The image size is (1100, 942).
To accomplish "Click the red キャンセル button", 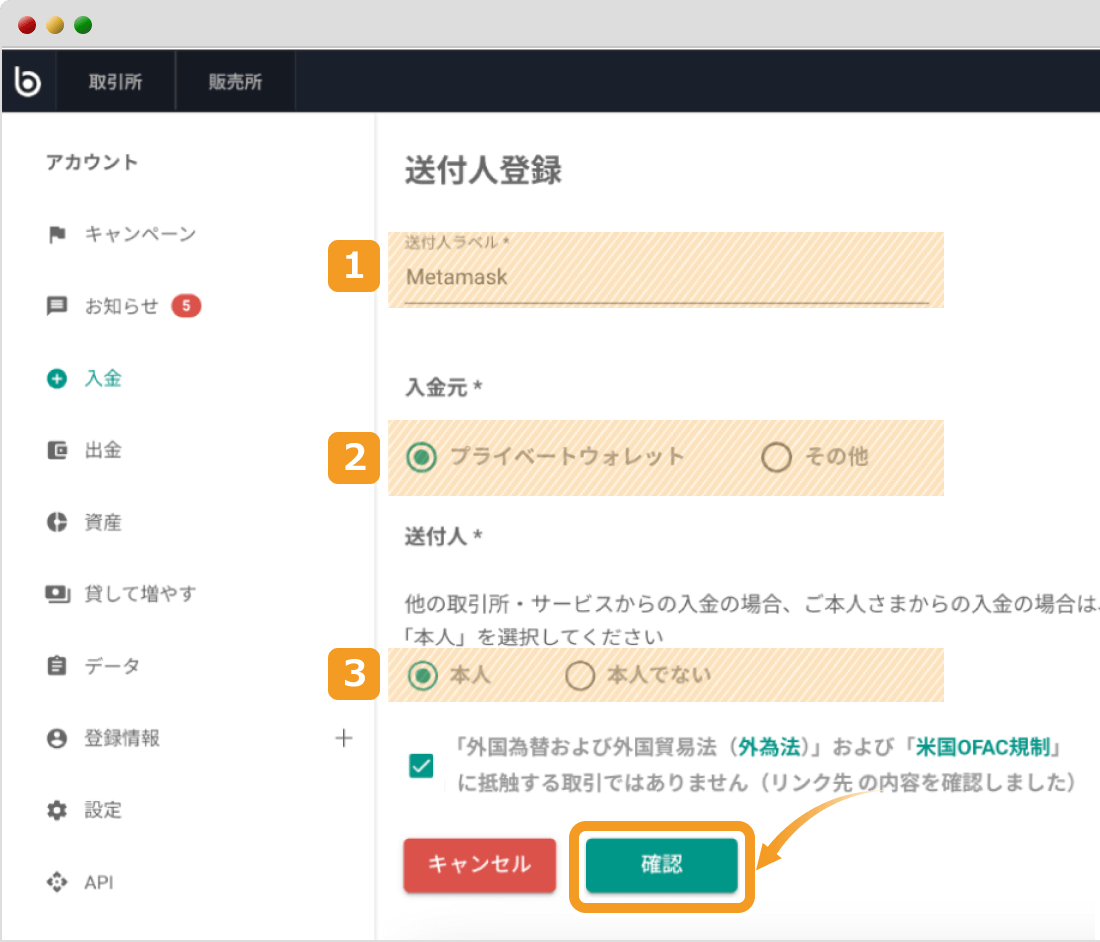I will pyautogui.click(x=480, y=864).
